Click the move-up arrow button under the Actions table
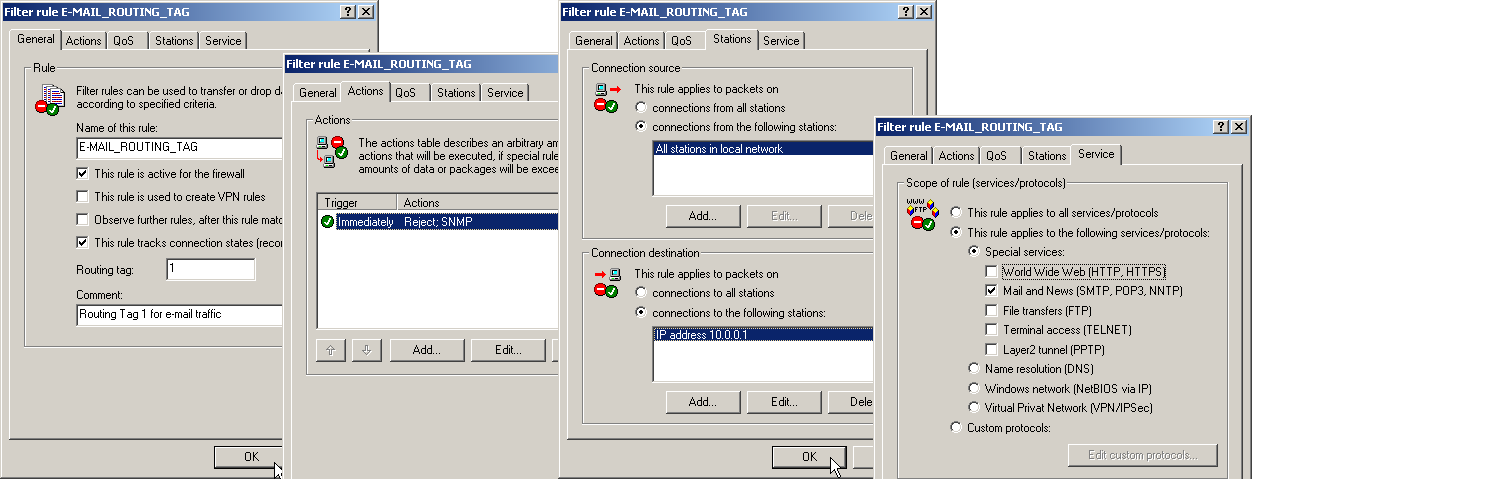 [332, 350]
